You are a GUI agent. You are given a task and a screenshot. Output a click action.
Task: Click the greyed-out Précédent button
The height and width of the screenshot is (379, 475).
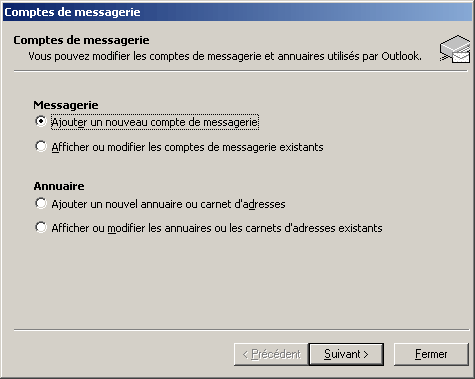click(x=271, y=354)
